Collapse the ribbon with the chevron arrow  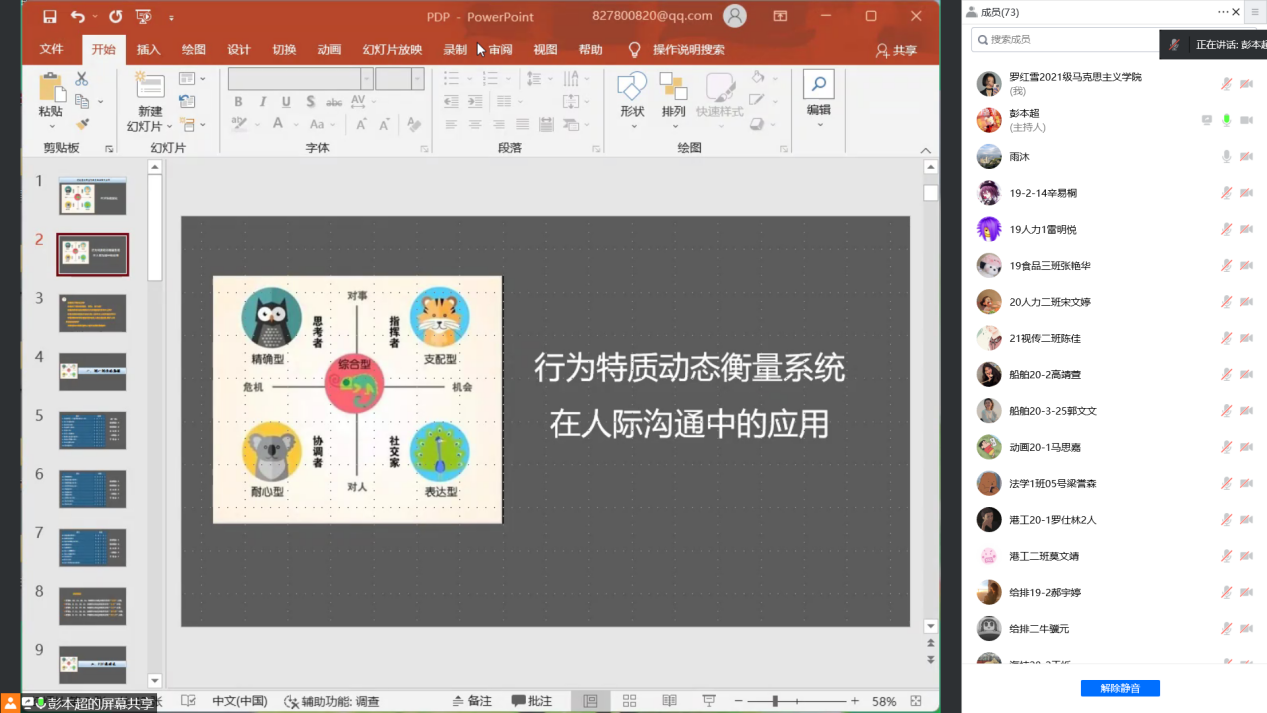click(926, 150)
